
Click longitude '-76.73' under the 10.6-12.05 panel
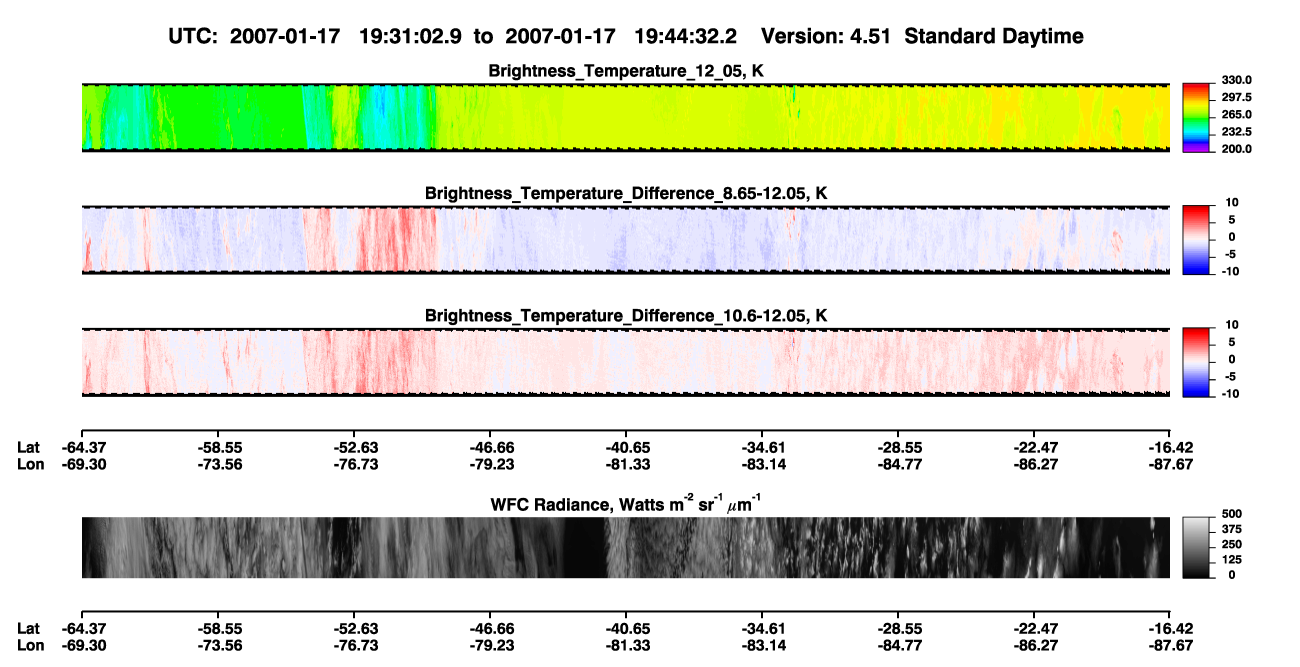(354, 463)
